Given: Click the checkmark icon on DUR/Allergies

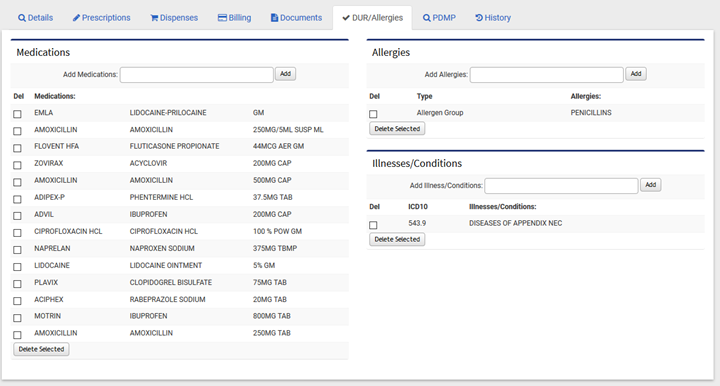Looking at the screenshot, I should click(346, 18).
